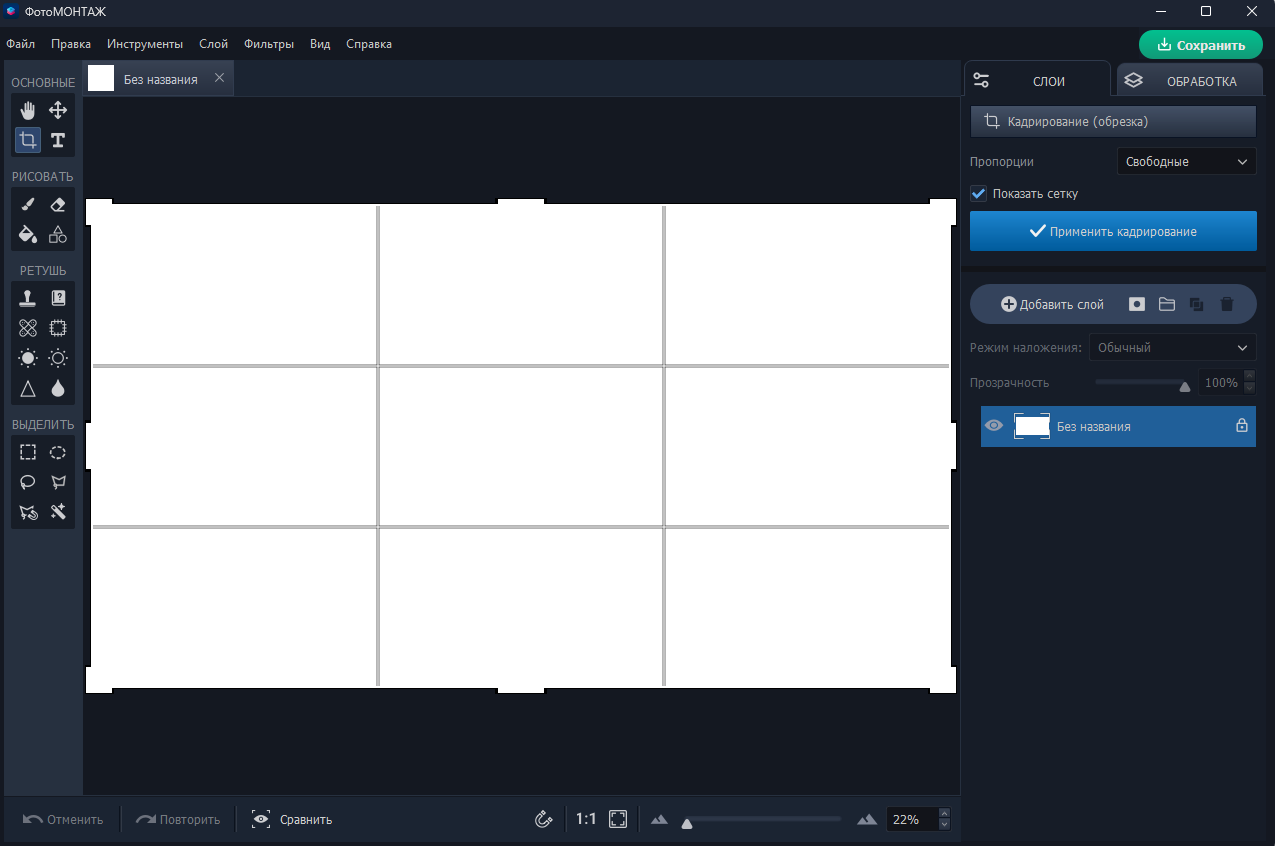Click the Добавить слой button
Viewport: 1275px width, 846px height.
pyautogui.click(x=1052, y=304)
